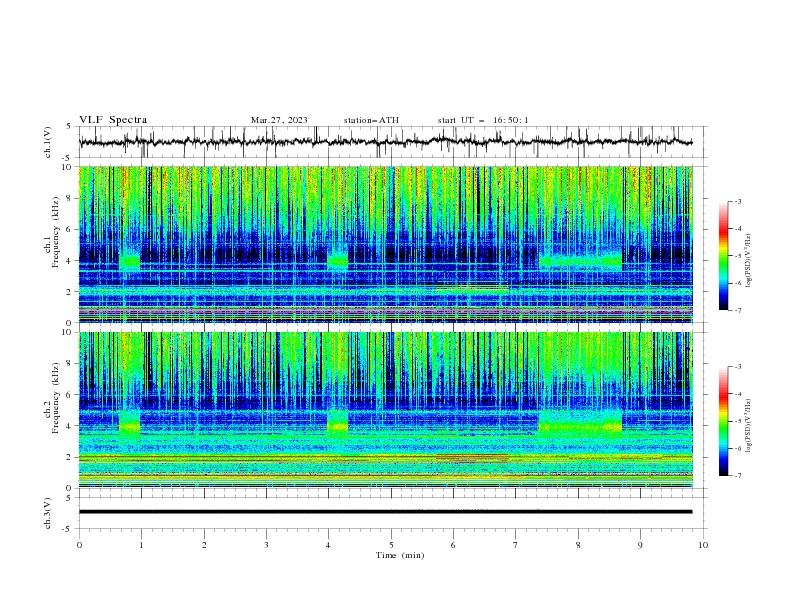Click the ch.1 waveform trace panel
The width and height of the screenshot is (792, 612).
[x=393, y=142]
